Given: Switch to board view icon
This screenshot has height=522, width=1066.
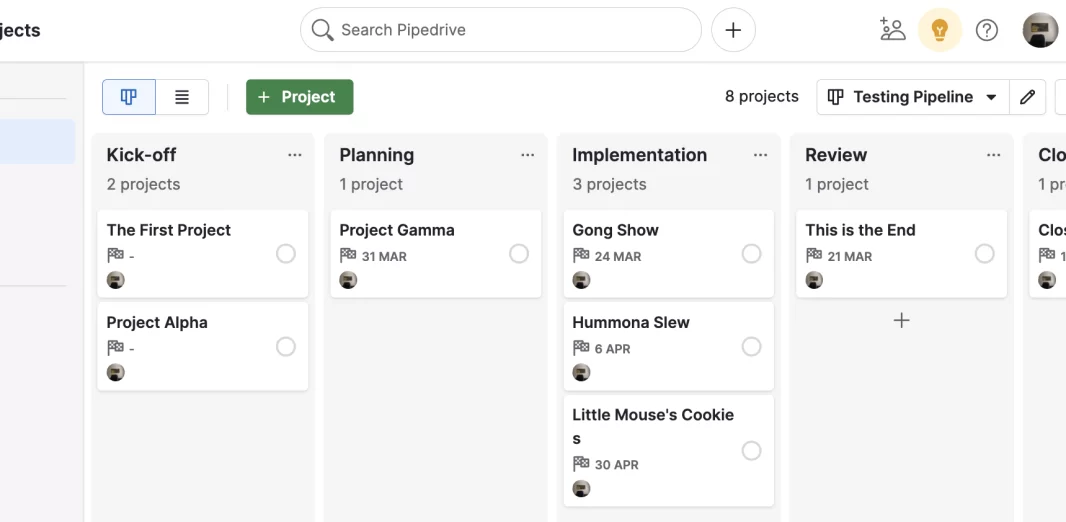Looking at the screenshot, I should pyautogui.click(x=128, y=97).
